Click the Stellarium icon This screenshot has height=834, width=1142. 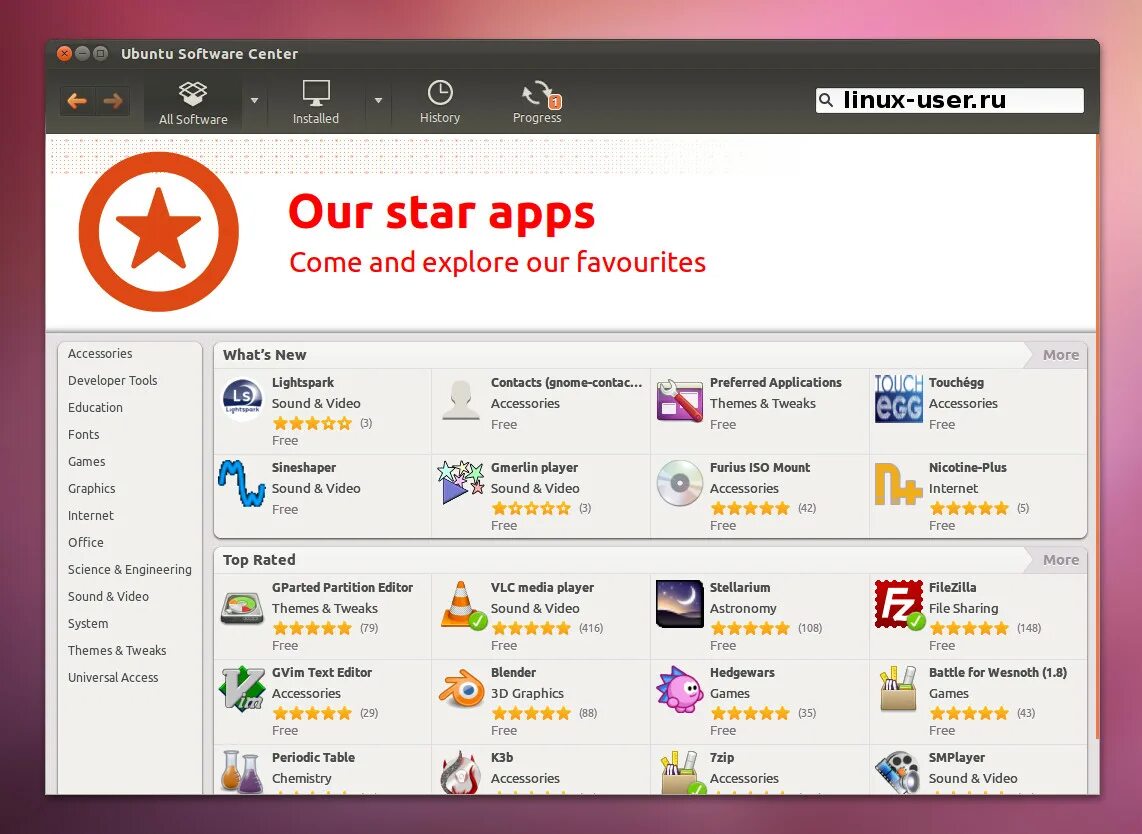(680, 604)
